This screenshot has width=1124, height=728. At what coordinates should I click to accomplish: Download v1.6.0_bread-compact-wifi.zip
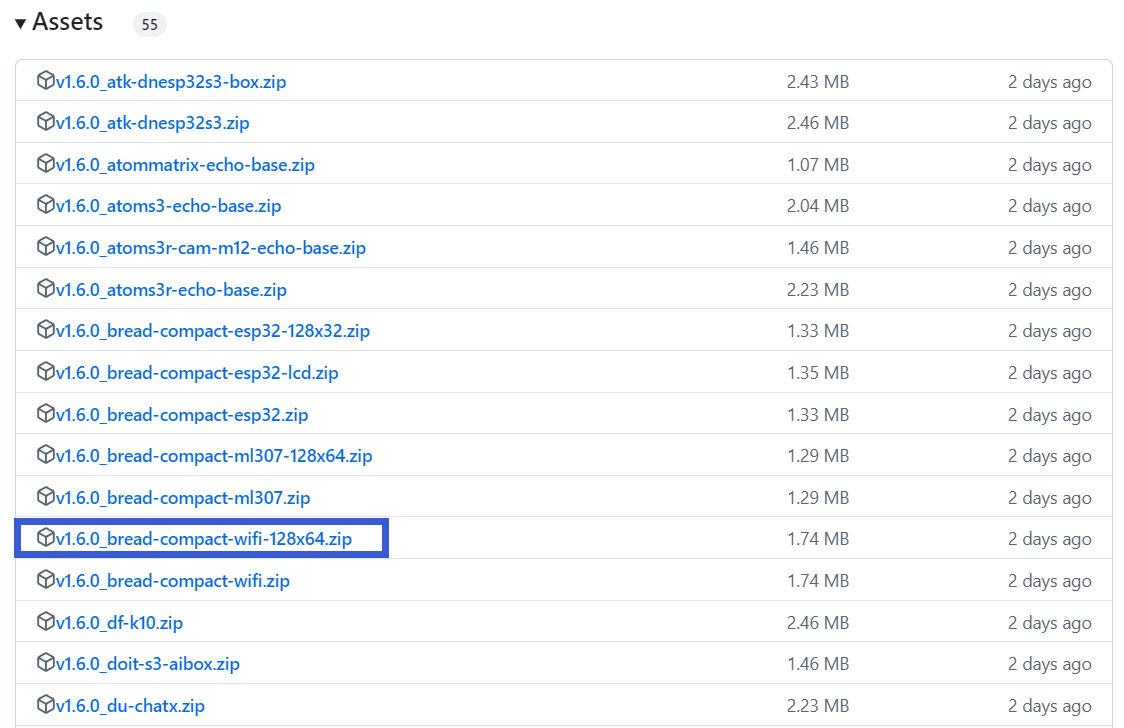pyautogui.click(x=173, y=581)
